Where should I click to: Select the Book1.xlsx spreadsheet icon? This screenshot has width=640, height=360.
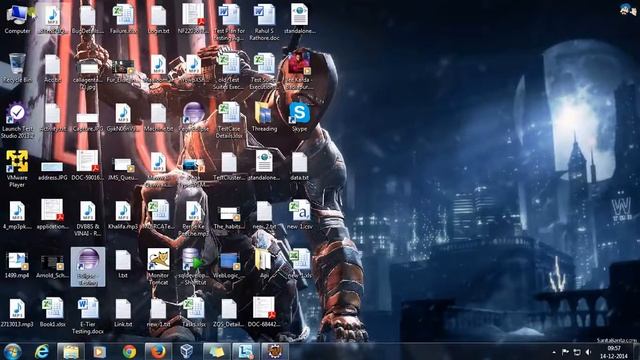(52, 313)
